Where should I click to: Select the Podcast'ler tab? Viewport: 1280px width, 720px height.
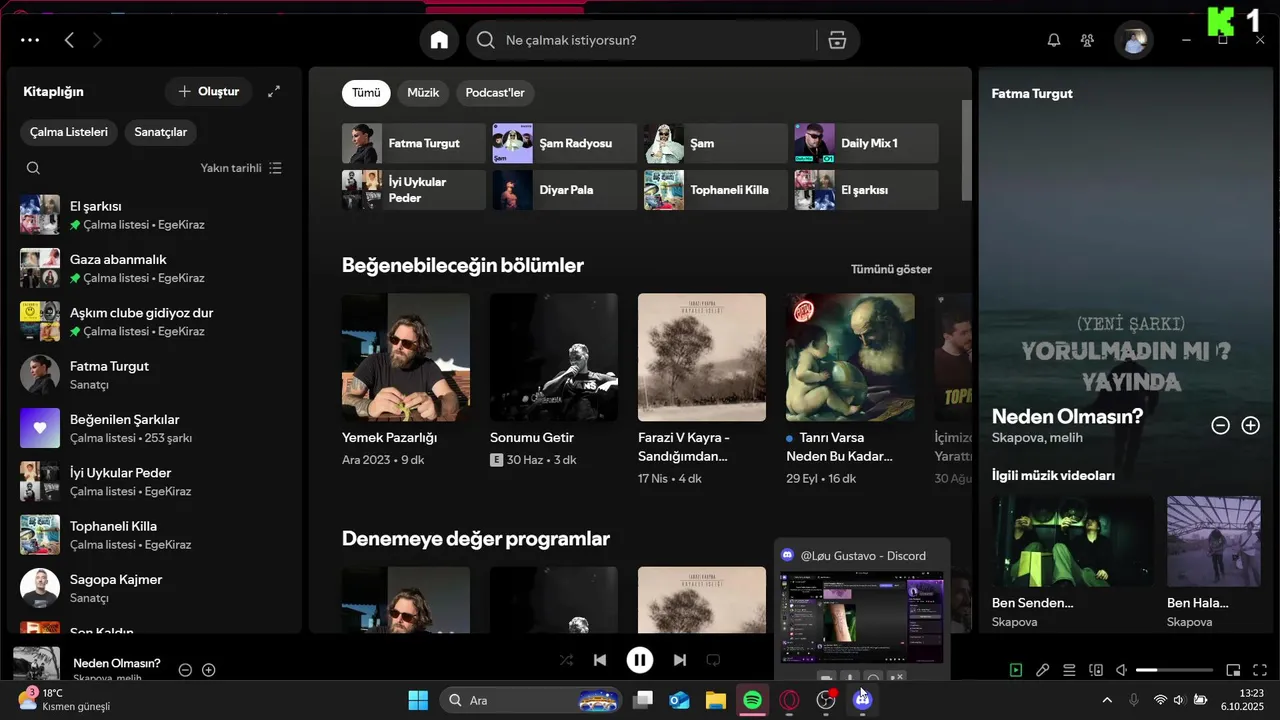[495, 93]
